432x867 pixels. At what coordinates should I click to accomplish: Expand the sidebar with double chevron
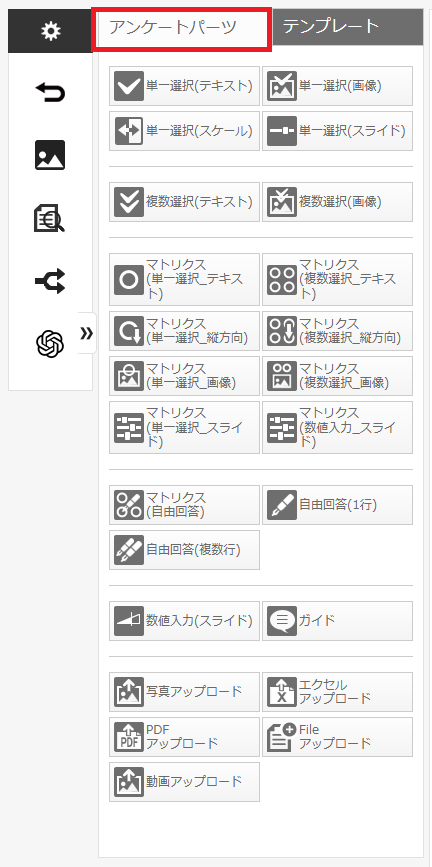point(87,333)
